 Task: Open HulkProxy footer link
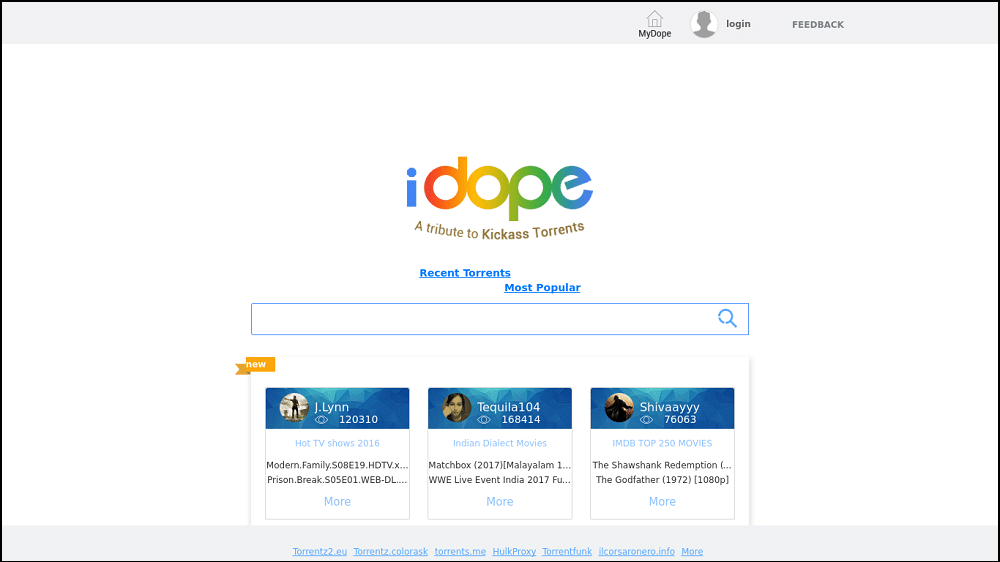514,552
